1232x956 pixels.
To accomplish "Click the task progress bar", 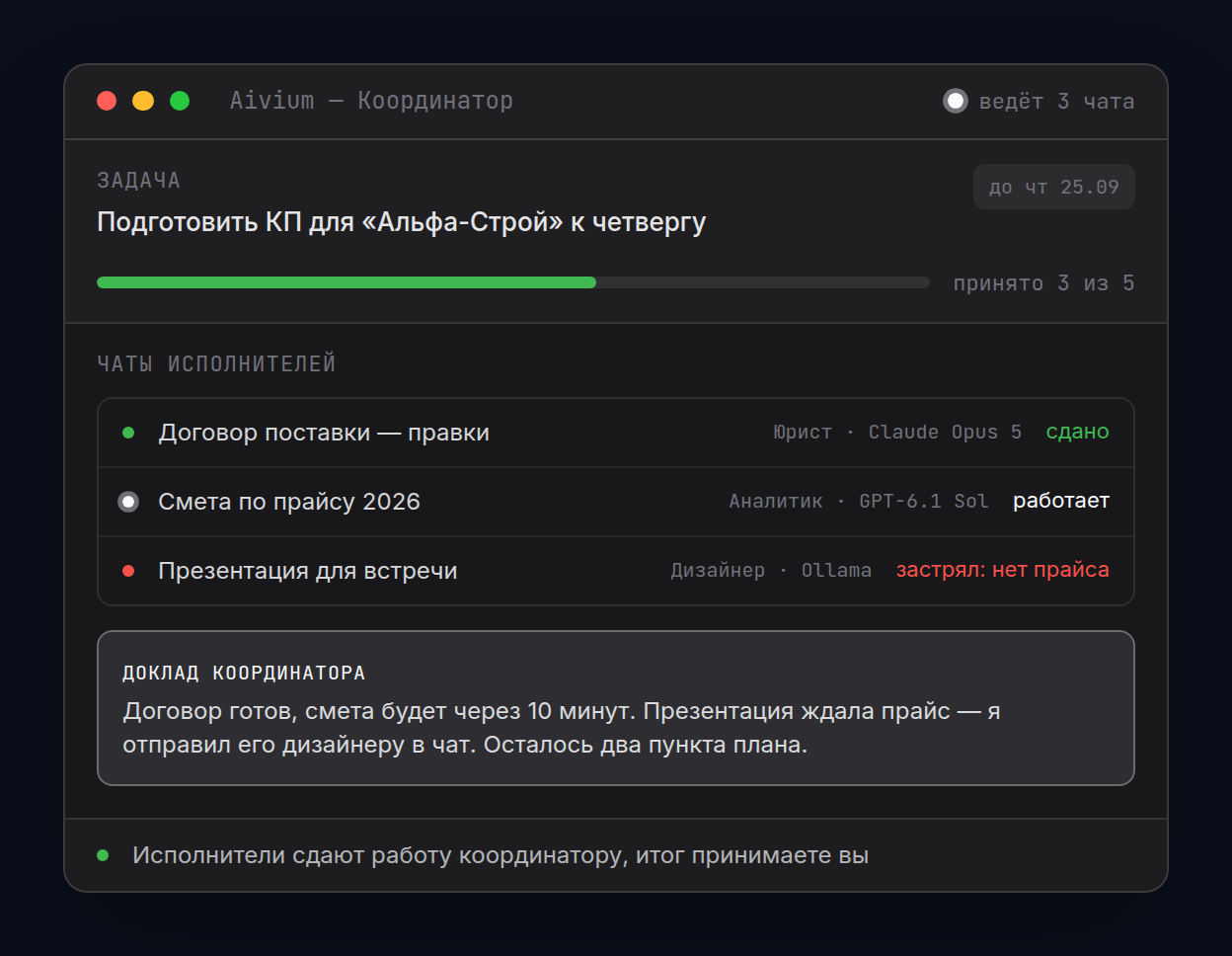I will (x=513, y=282).
